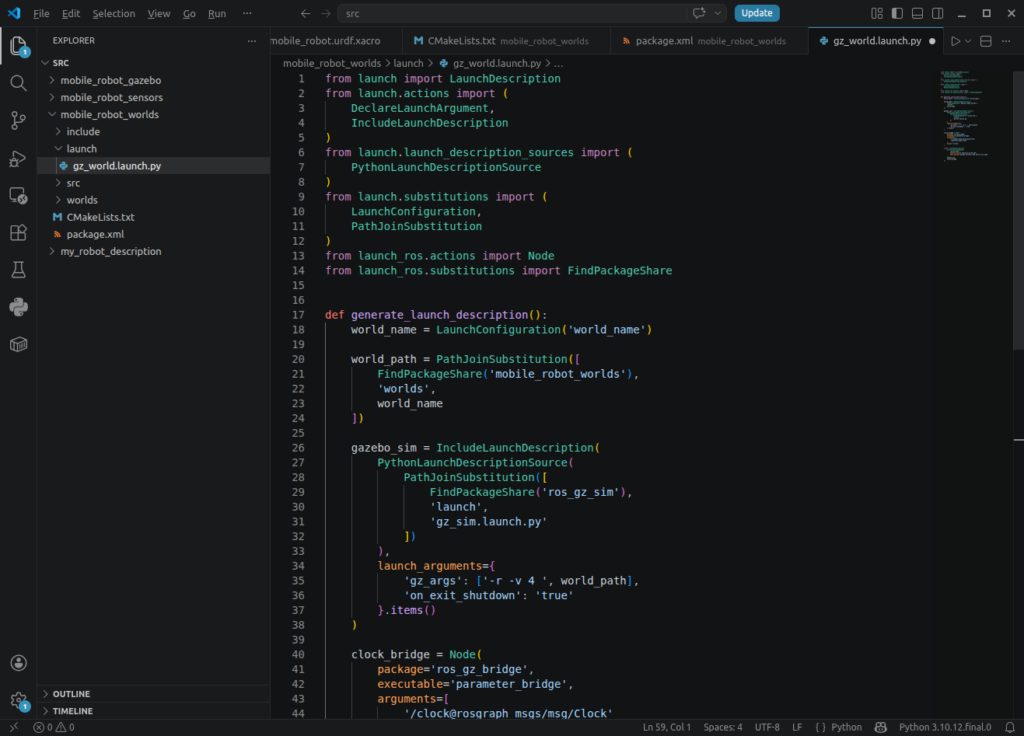Image resolution: width=1024 pixels, height=736 pixels.
Task: Open editor More Actions ellipsis
Action: pyautogui.click(x=1006, y=41)
